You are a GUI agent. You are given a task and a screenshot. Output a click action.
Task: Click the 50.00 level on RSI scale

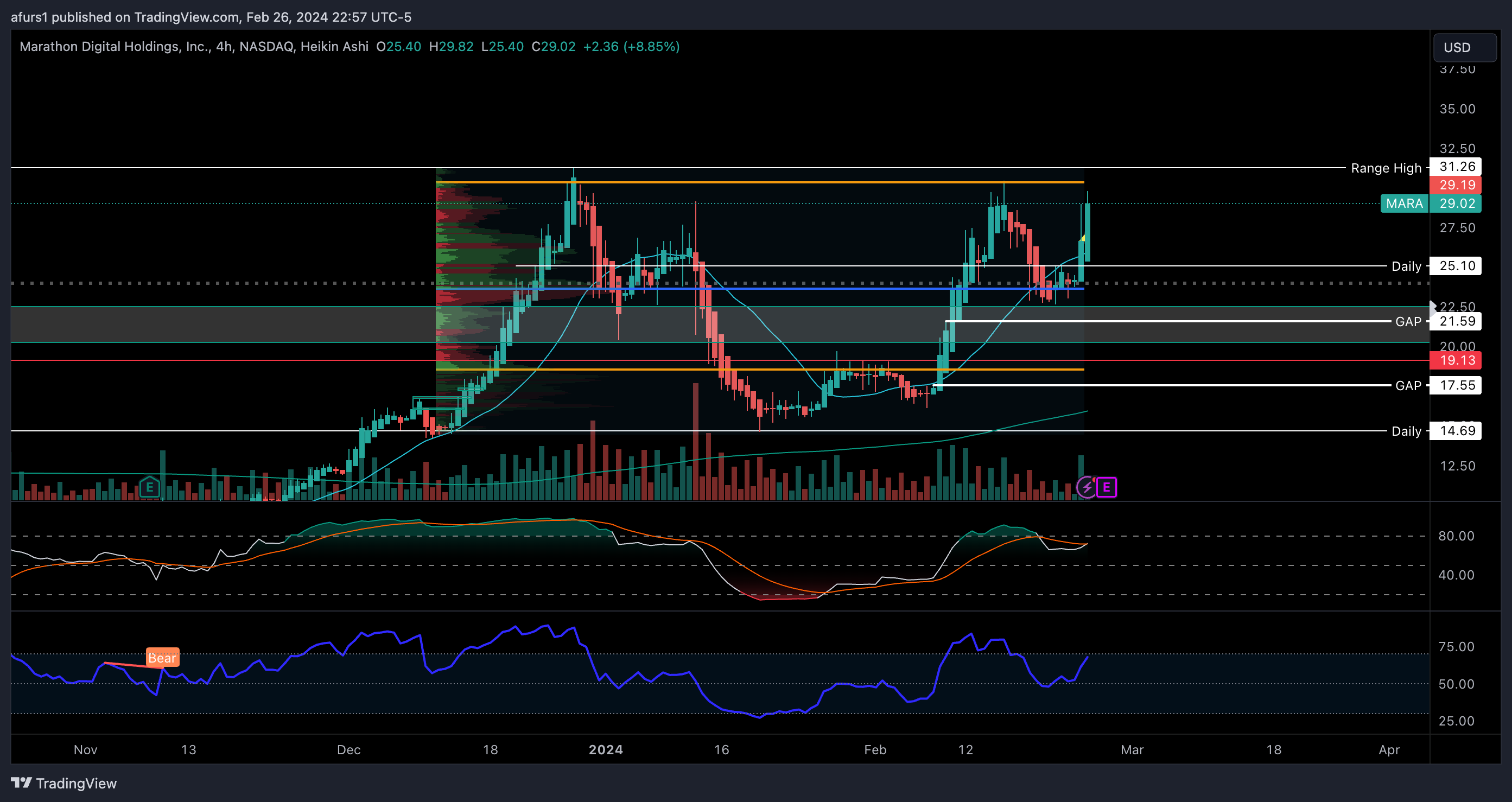tap(1456, 684)
